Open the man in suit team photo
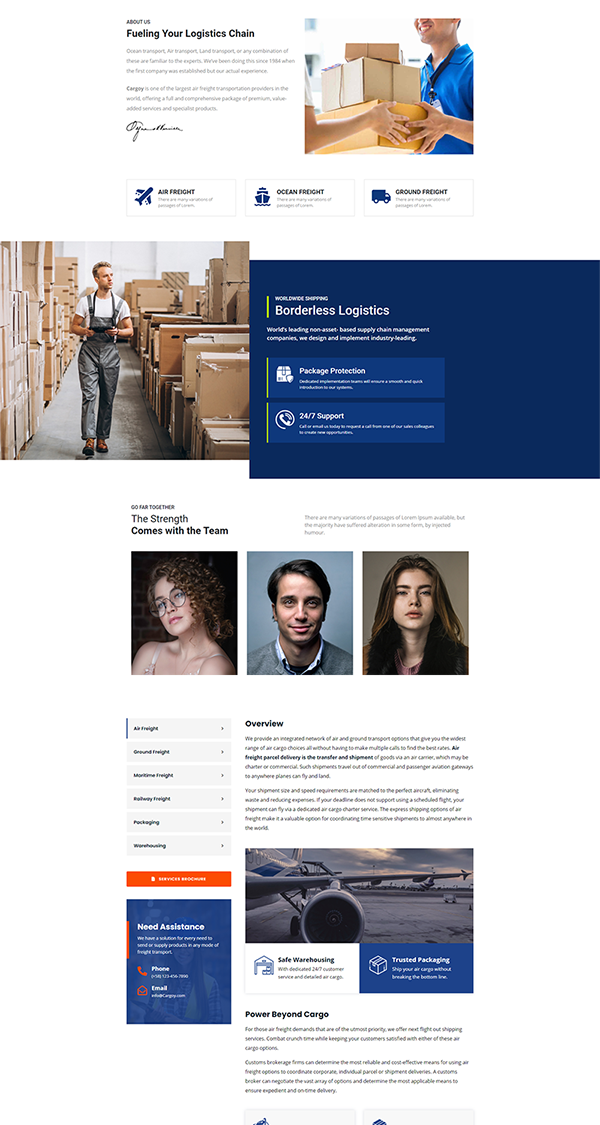600x1125 pixels. [x=300, y=618]
